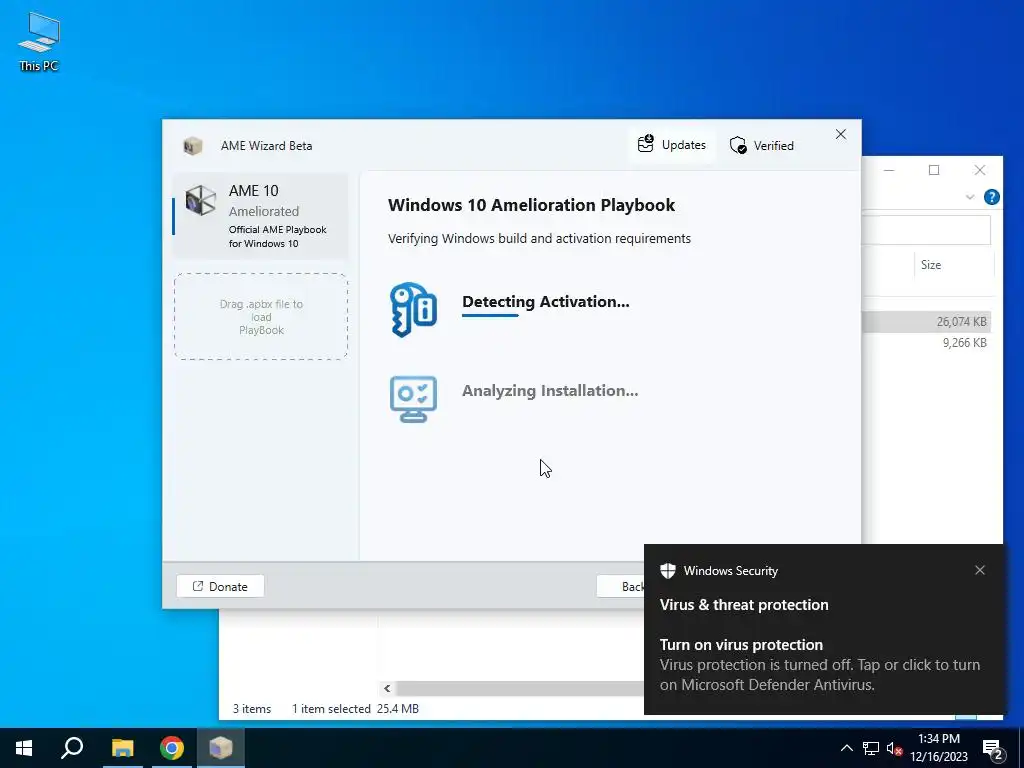Screen dimensions: 1024x768
Task: Click the Detecting Activation key icon
Action: pos(413,310)
